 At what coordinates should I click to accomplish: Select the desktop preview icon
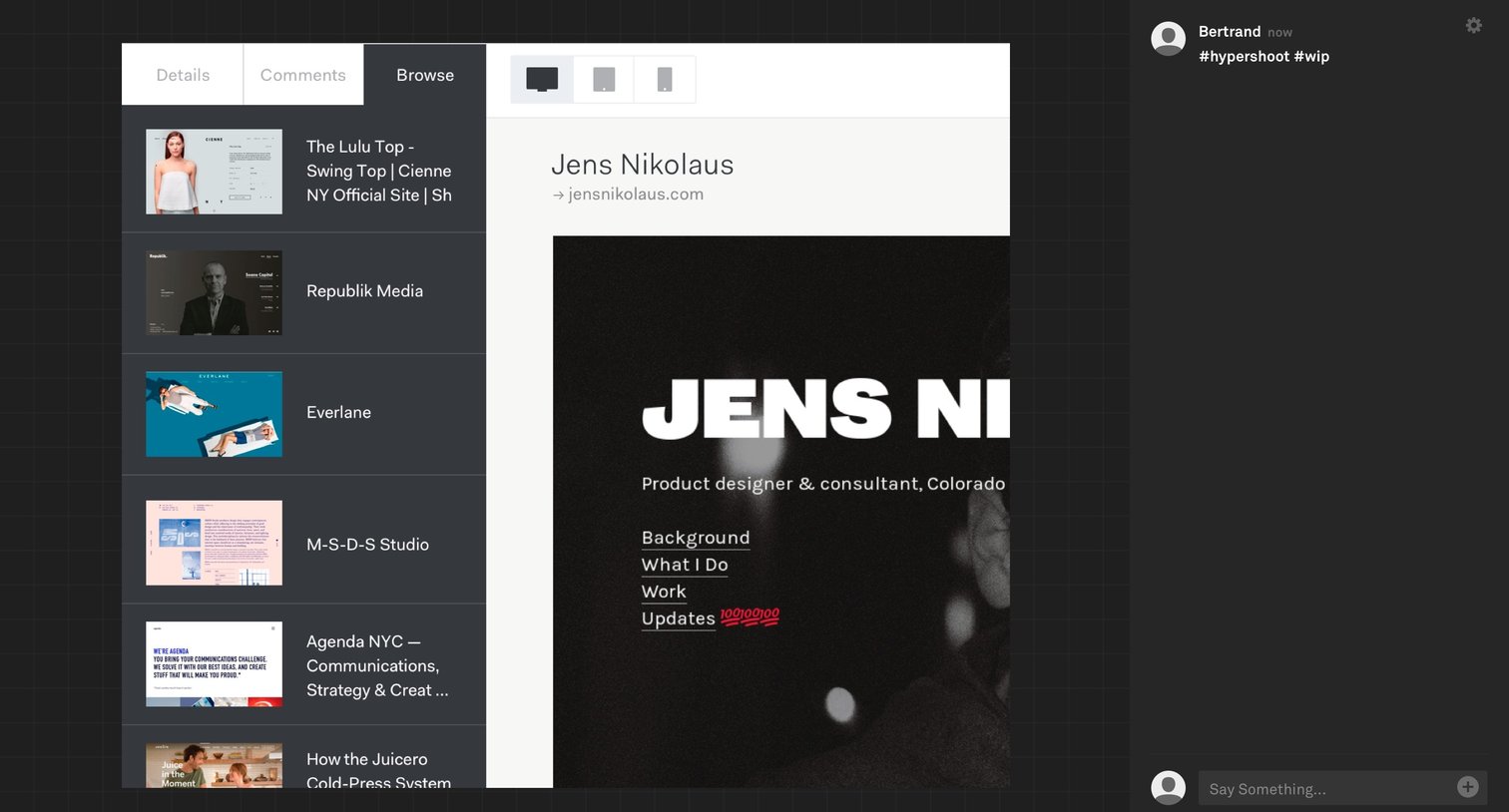click(542, 79)
